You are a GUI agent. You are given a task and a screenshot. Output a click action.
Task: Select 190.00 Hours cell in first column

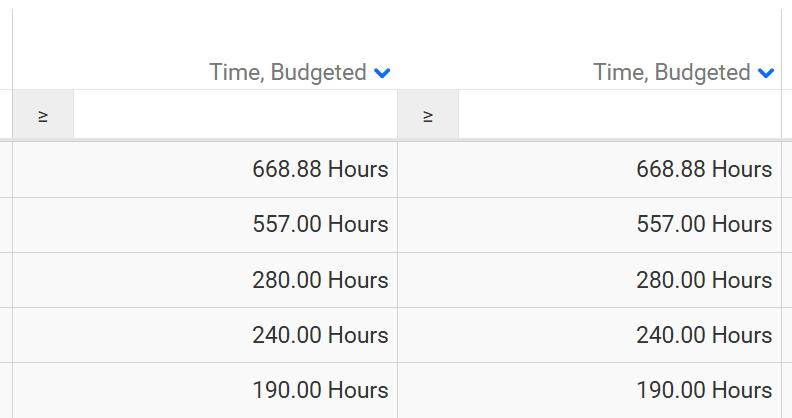coord(320,390)
